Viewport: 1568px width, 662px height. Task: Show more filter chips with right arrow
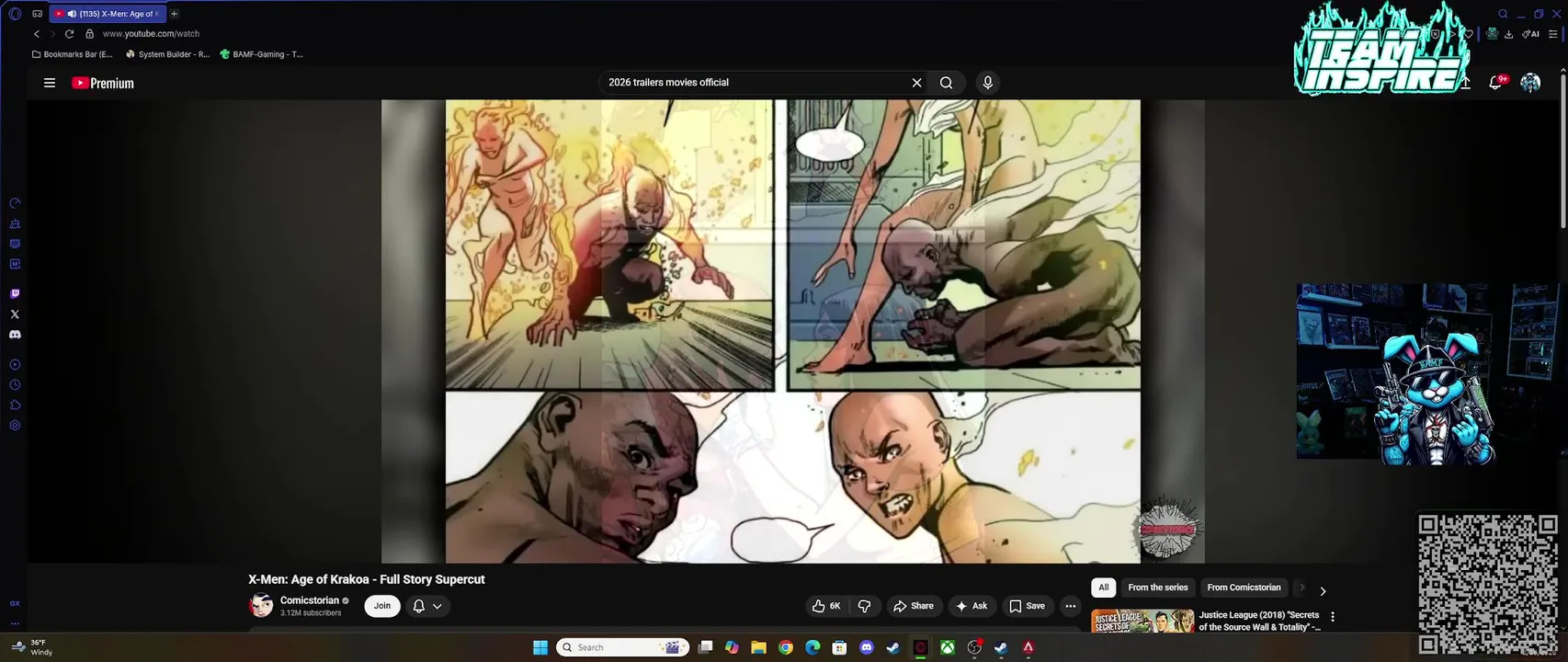1323,590
